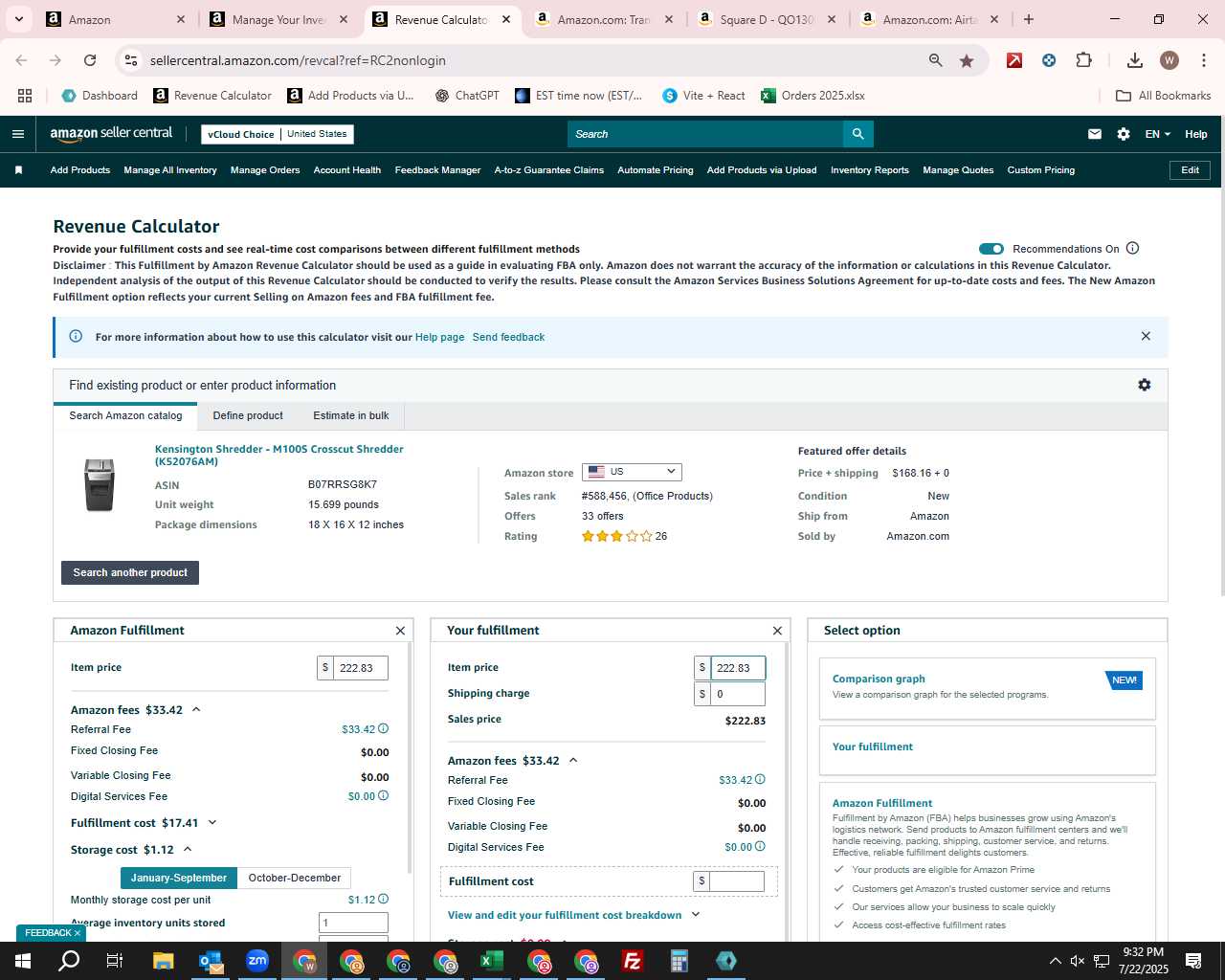The height and width of the screenshot is (980, 1225).
Task: Expand Fulfillment cost $17.41 section
Action: (212, 823)
